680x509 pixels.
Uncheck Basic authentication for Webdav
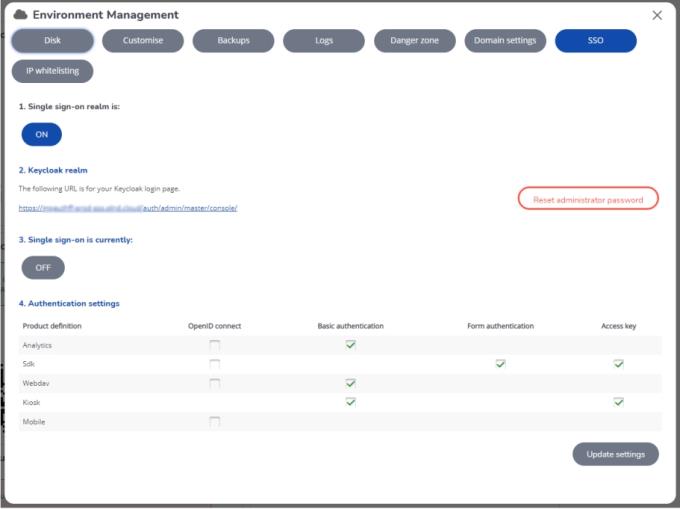click(x=350, y=383)
